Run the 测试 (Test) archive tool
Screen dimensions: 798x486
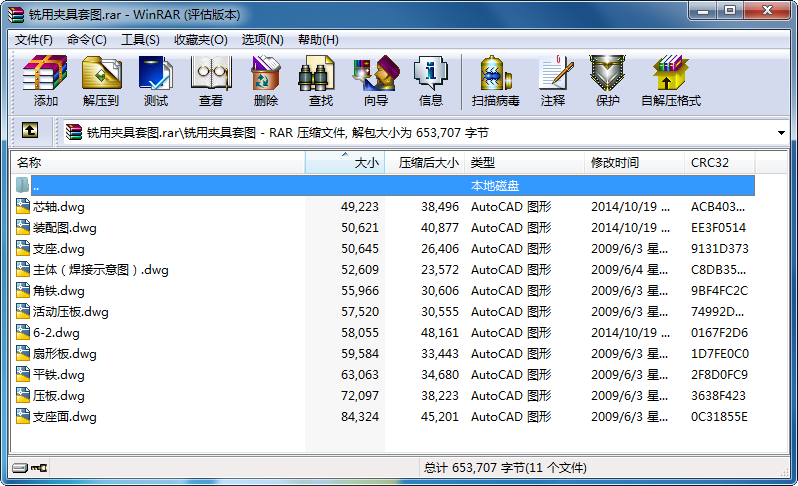tap(155, 80)
